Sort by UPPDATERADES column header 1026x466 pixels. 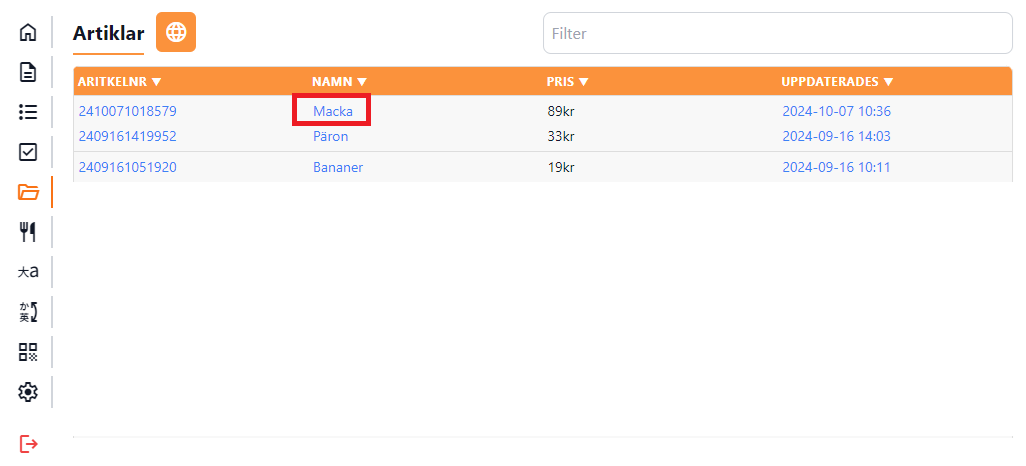point(836,82)
